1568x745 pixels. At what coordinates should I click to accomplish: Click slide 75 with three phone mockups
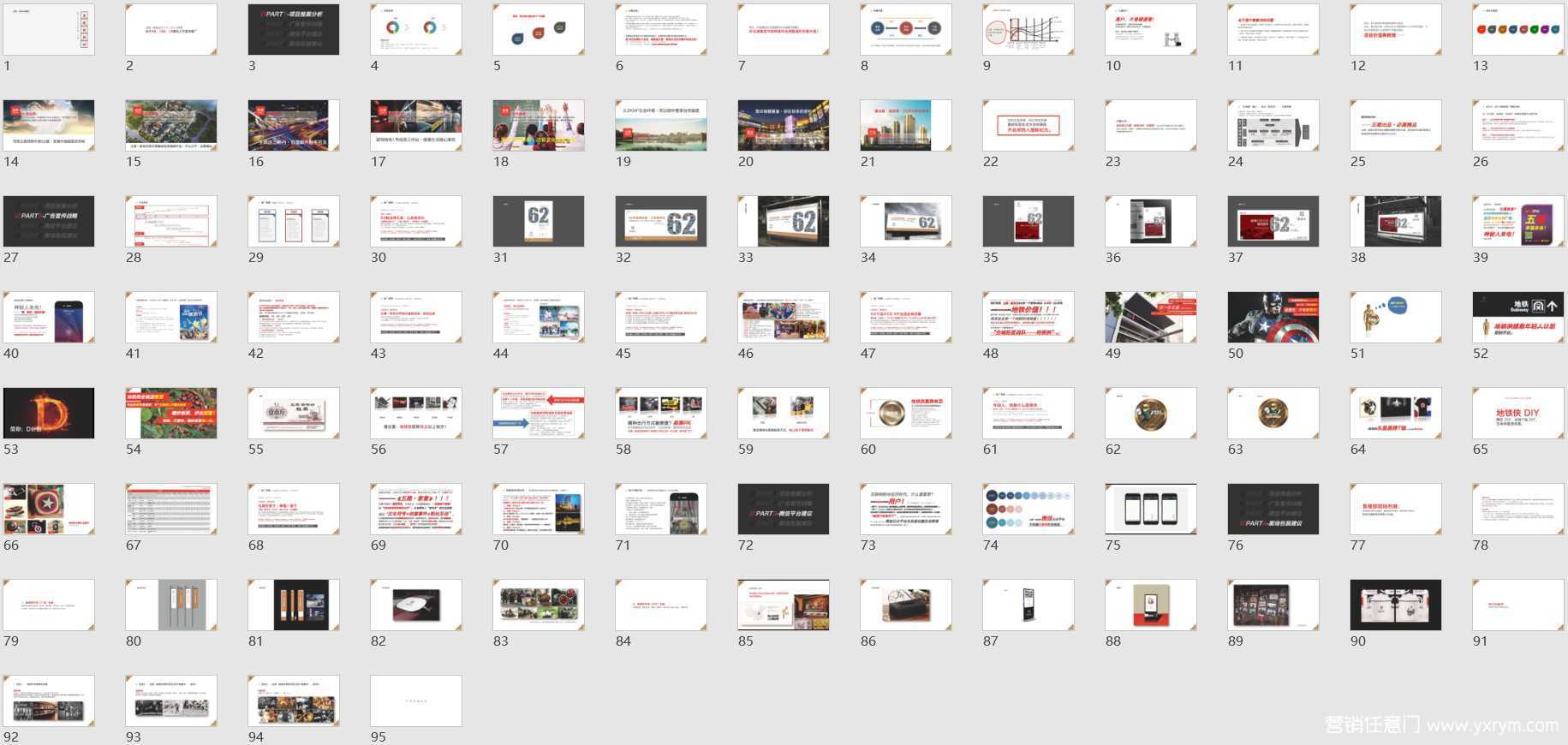[1150, 510]
